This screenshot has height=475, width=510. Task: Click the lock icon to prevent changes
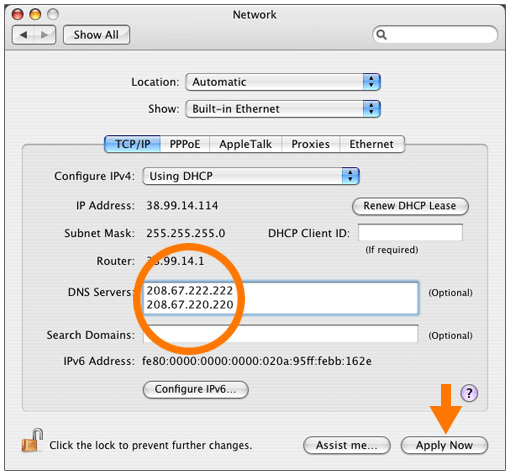(x=32, y=440)
